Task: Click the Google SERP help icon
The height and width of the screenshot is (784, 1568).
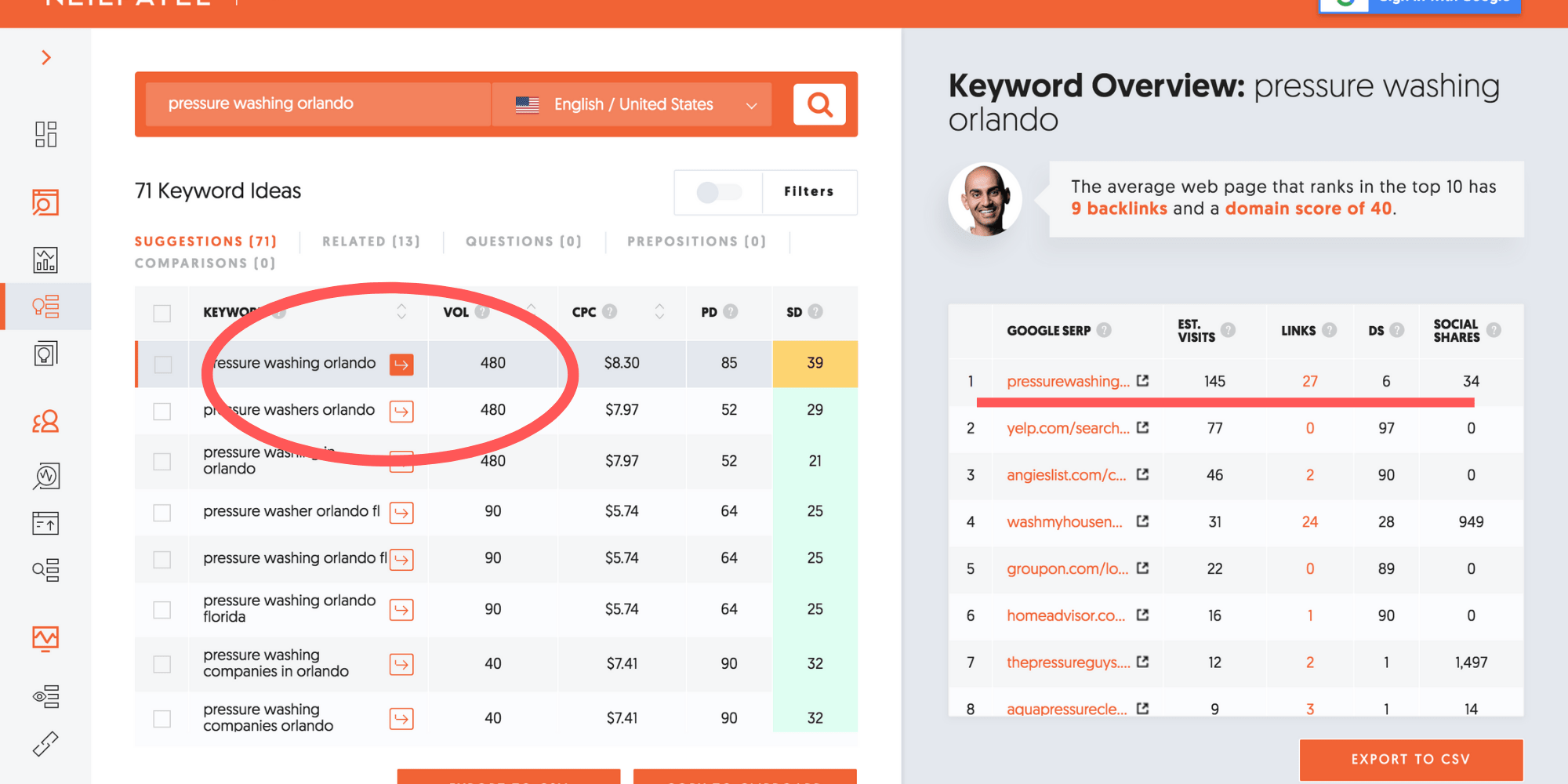Action: (x=1104, y=330)
